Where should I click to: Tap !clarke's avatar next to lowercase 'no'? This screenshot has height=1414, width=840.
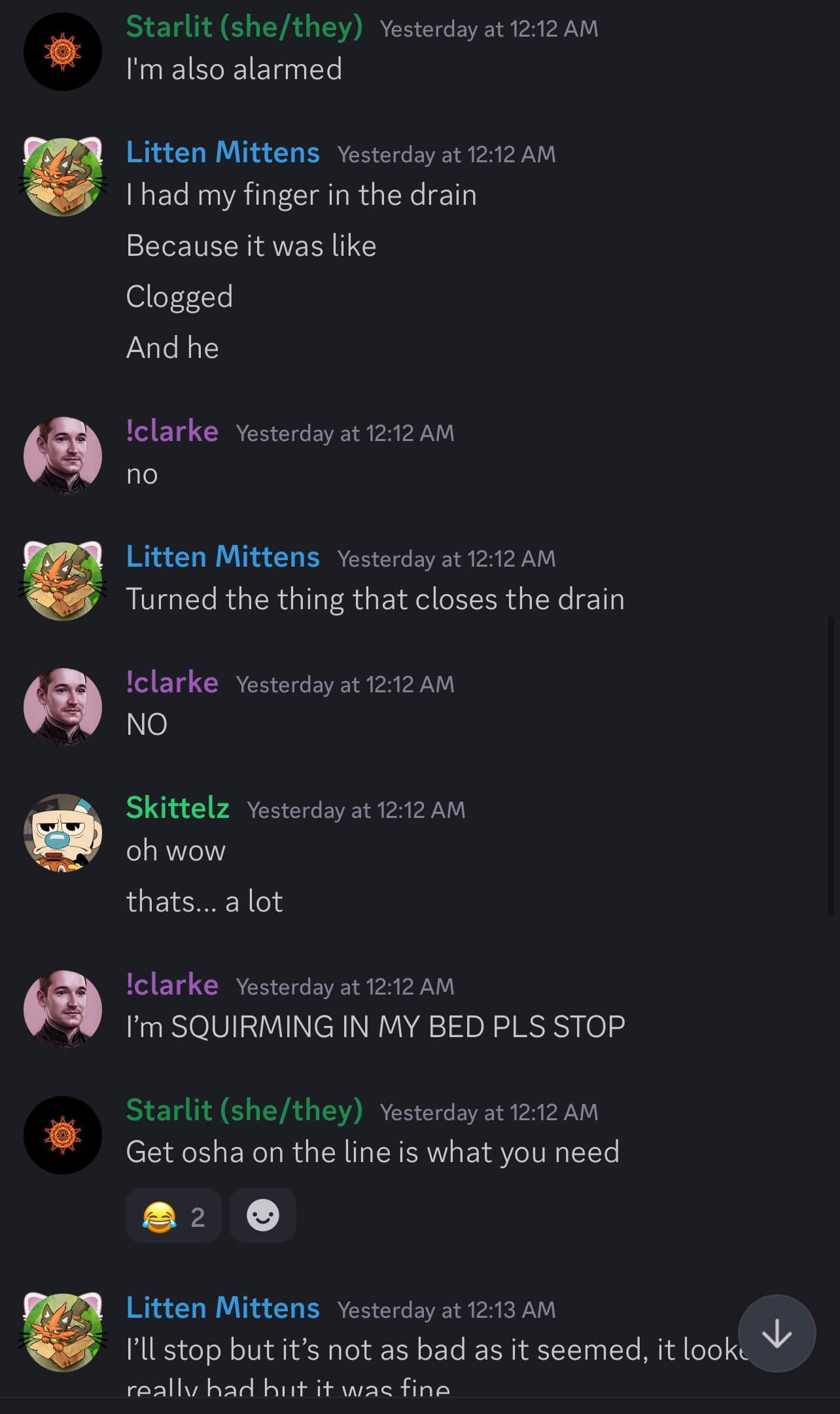(63, 456)
